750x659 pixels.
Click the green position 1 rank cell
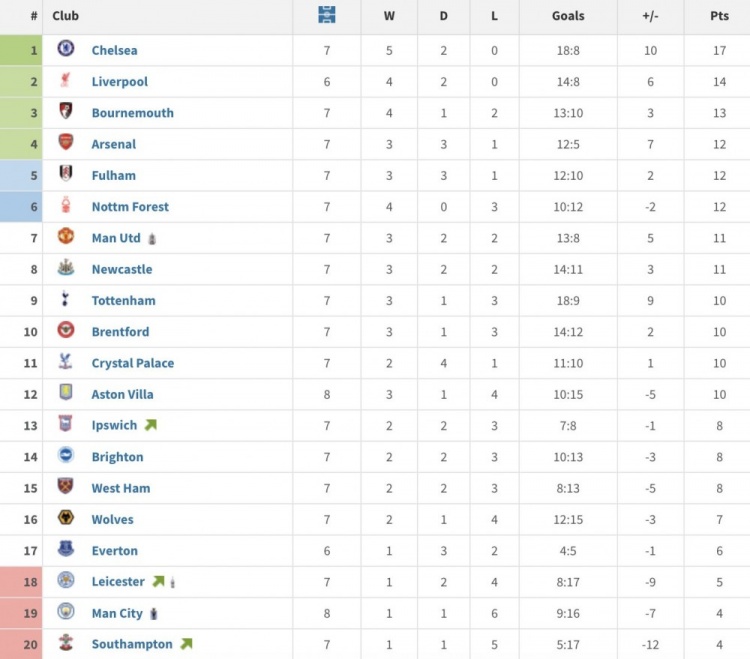pos(21,50)
